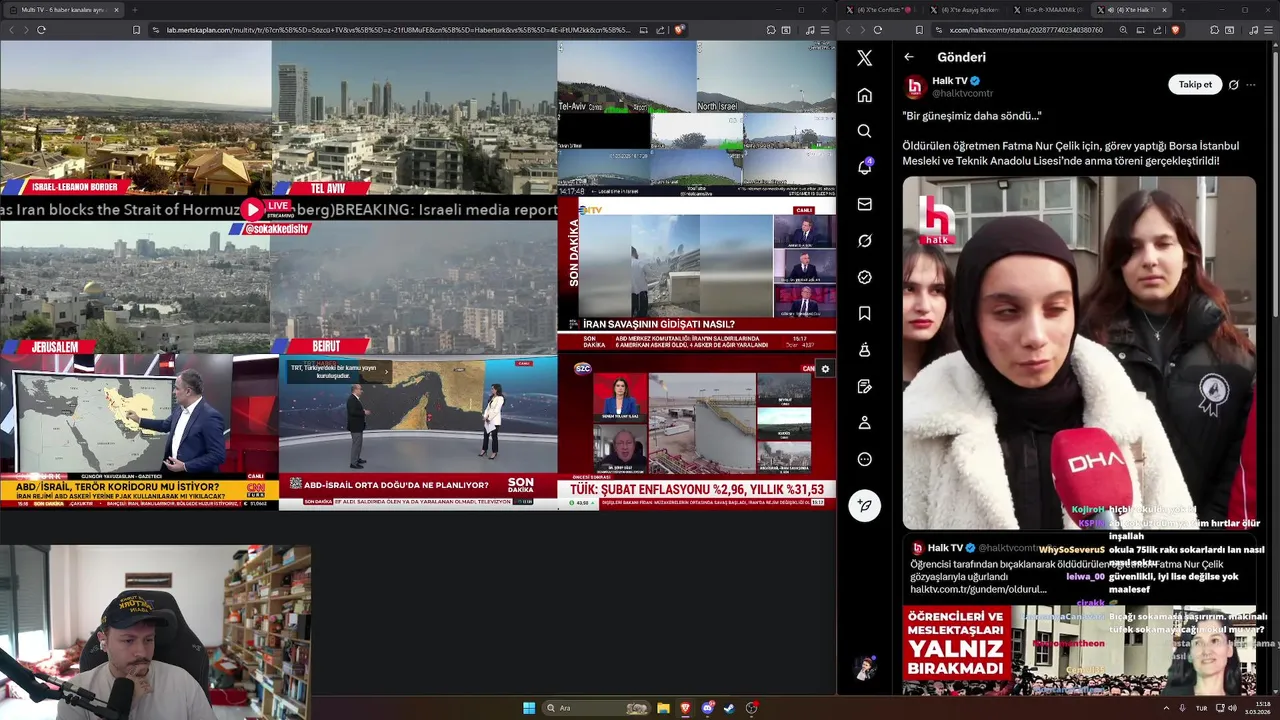Screen dimensions: 1280x720
Task: Open the Jerusalem live camera feed
Action: (135, 289)
